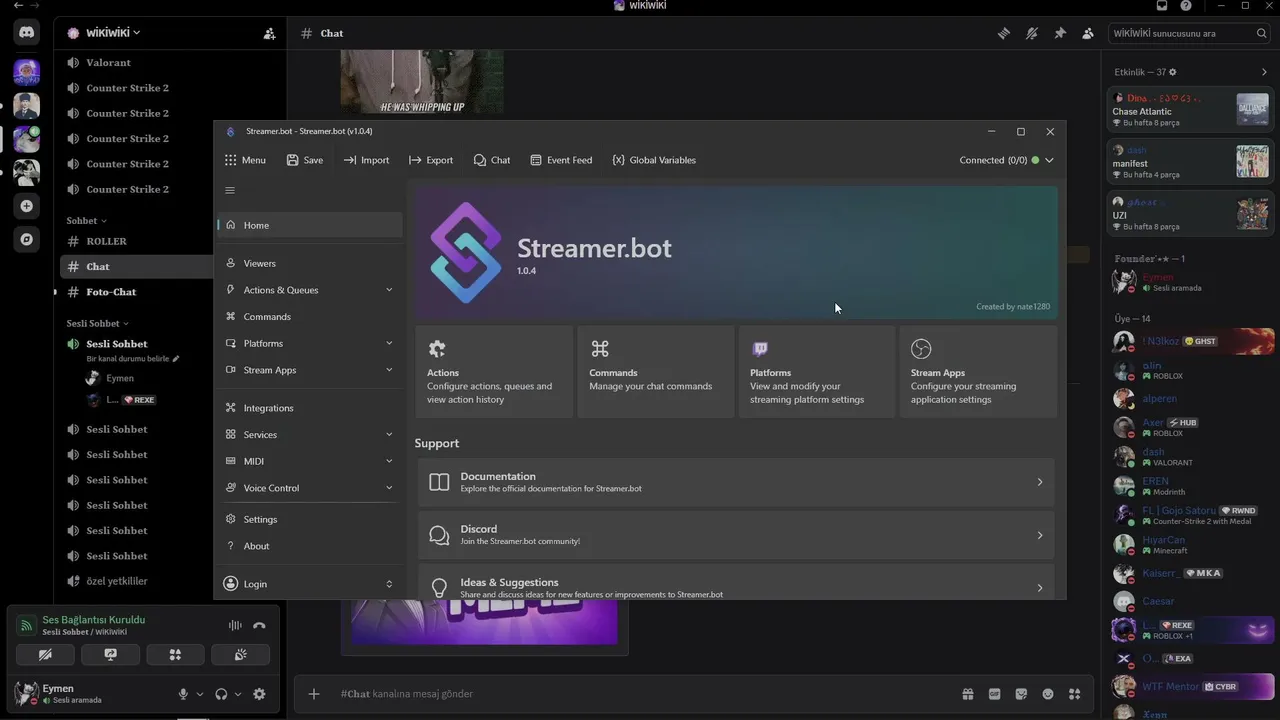Disconnect from voice with hang-up icon
The image size is (1280, 720).
pyautogui.click(x=259, y=626)
